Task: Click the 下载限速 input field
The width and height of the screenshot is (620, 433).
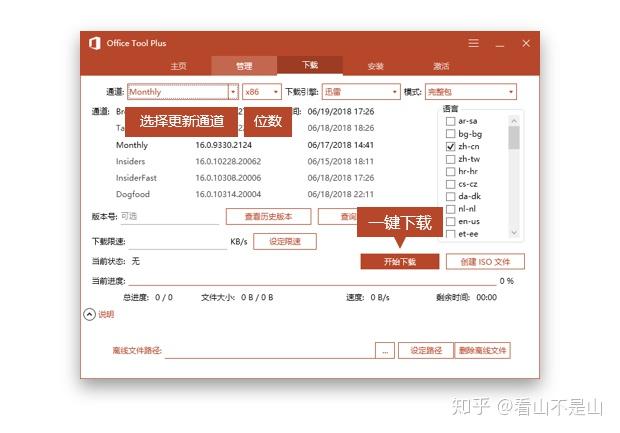Action: [x=178, y=241]
